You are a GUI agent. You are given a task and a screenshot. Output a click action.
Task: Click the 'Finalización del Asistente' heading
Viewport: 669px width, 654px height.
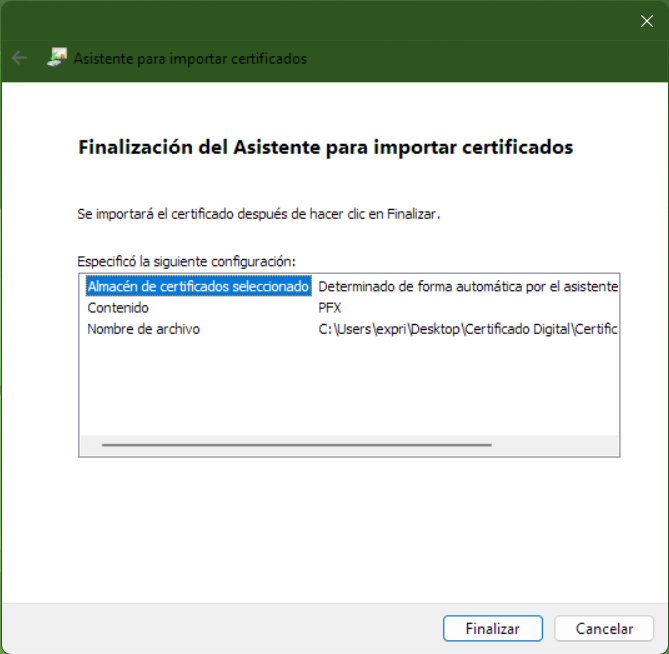tap(325, 147)
